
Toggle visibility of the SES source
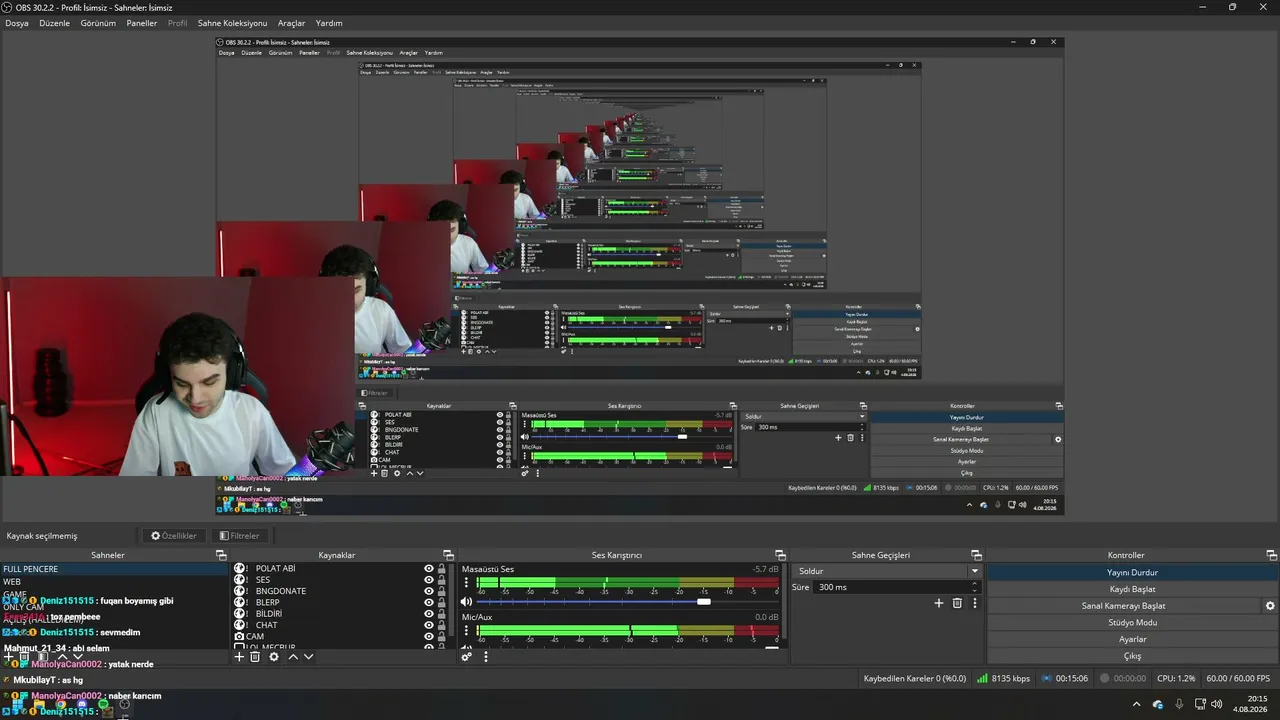pos(429,579)
